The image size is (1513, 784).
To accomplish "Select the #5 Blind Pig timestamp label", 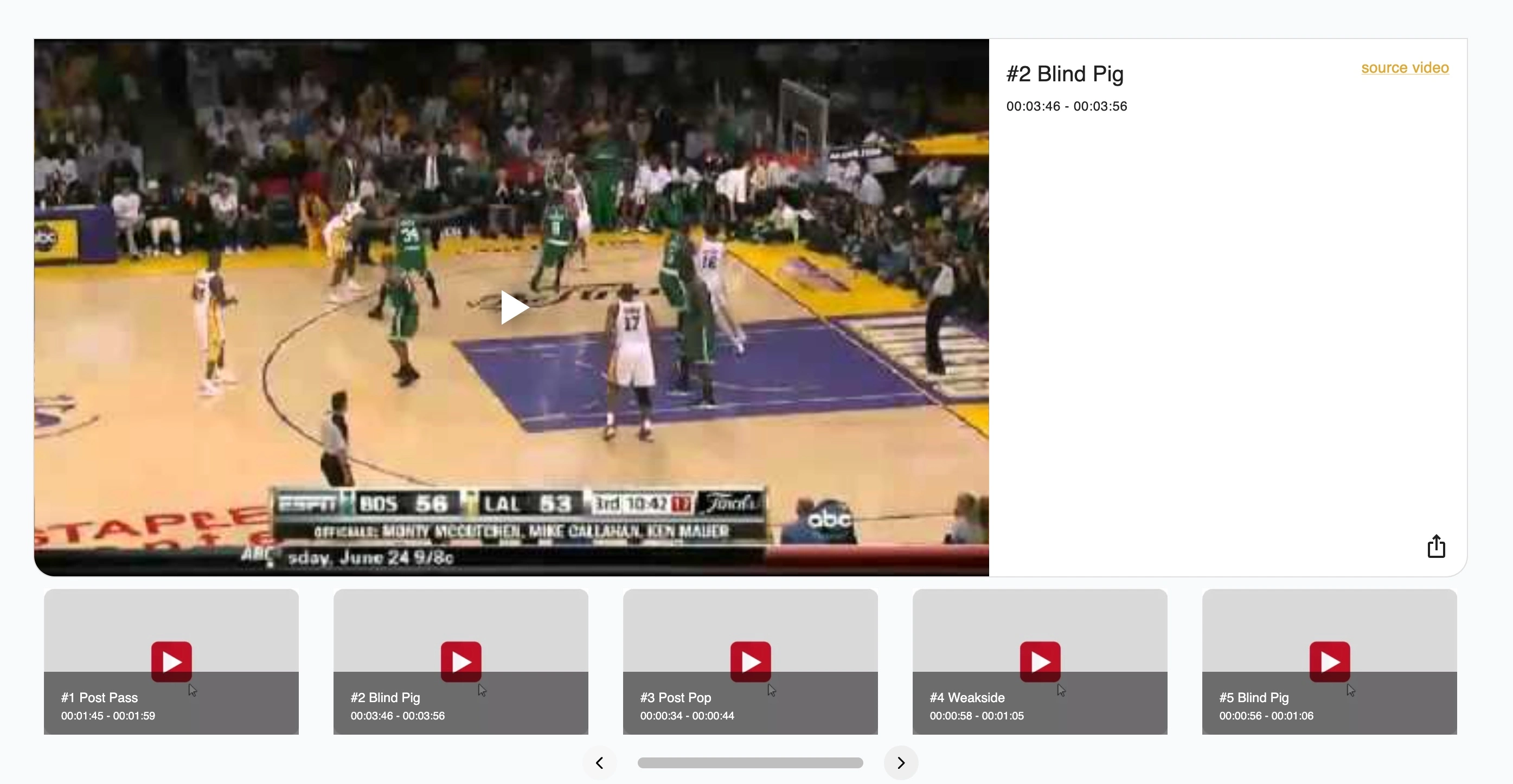I will click(x=1265, y=716).
